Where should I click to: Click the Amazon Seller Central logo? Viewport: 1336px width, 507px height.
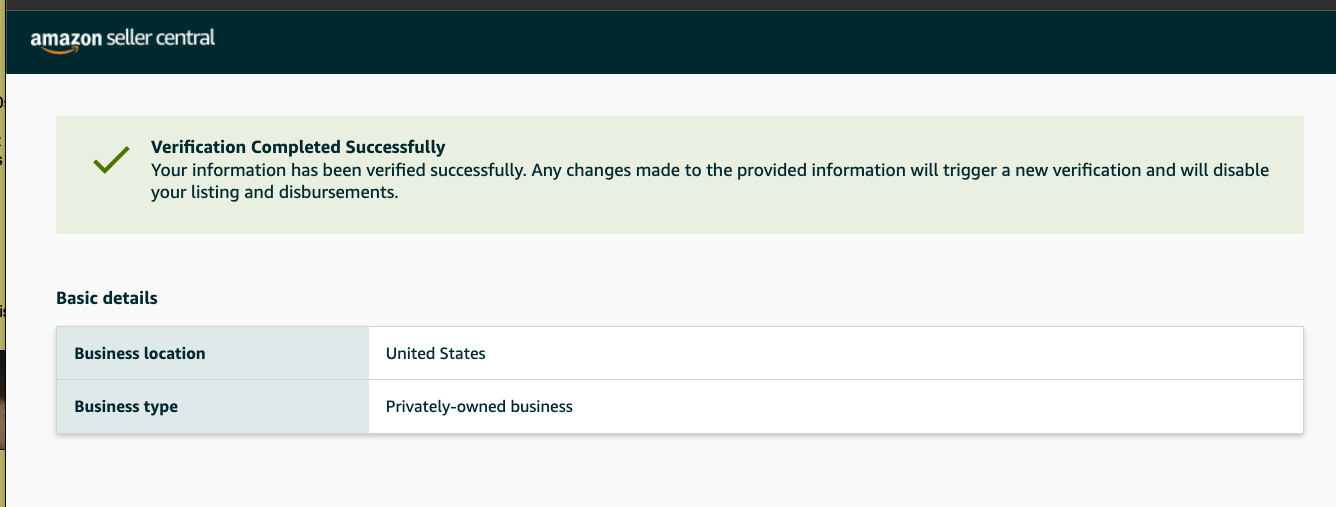(x=123, y=40)
